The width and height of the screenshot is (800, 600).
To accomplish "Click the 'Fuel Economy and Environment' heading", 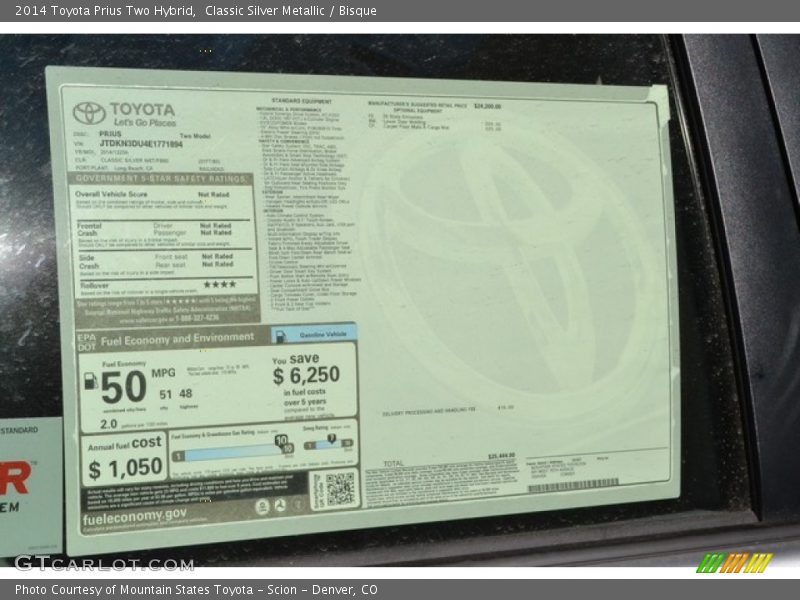I will (x=177, y=339).
